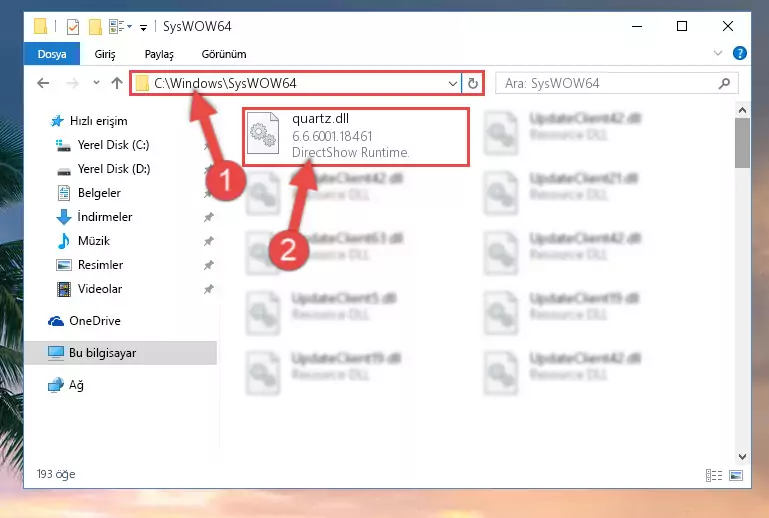Click the pin icon next to Müzik
769x518 pixels.
click(208, 241)
